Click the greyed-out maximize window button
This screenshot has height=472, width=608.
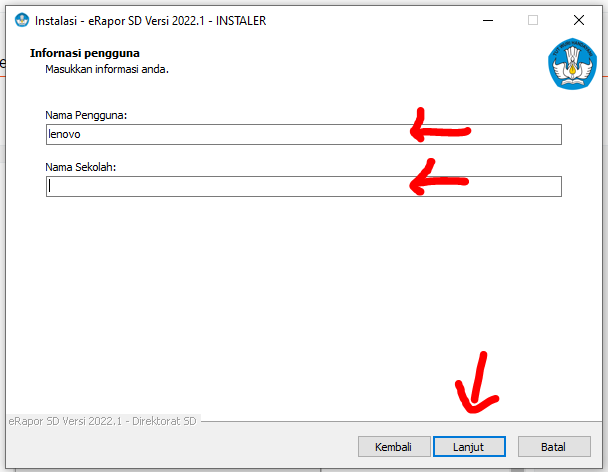coord(533,20)
